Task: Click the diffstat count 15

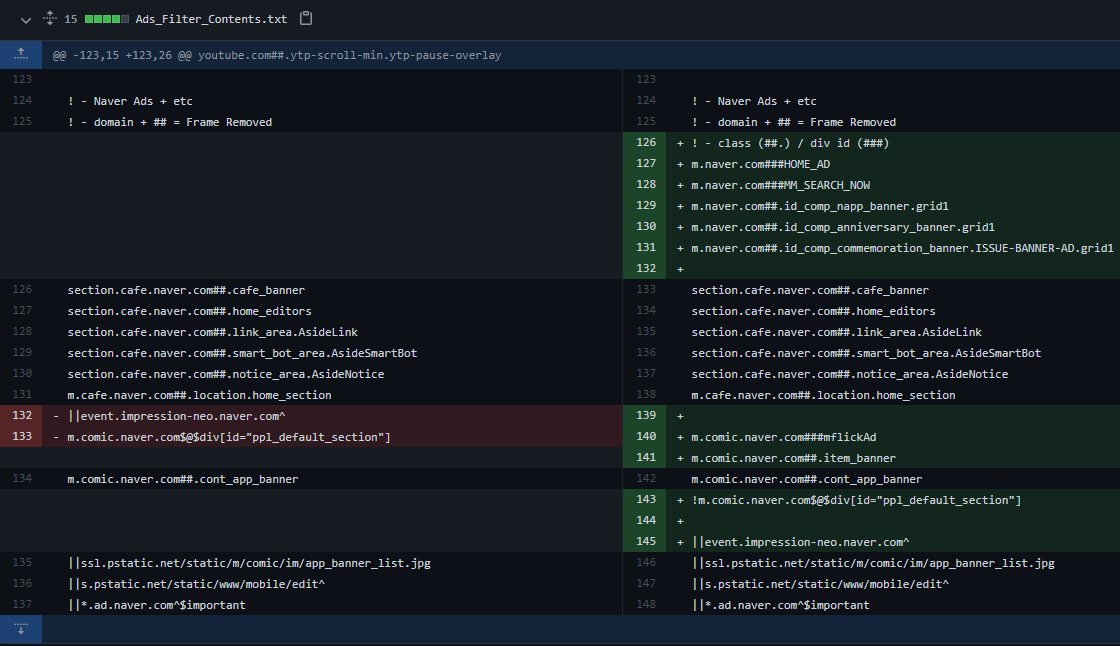Action: tap(71, 19)
